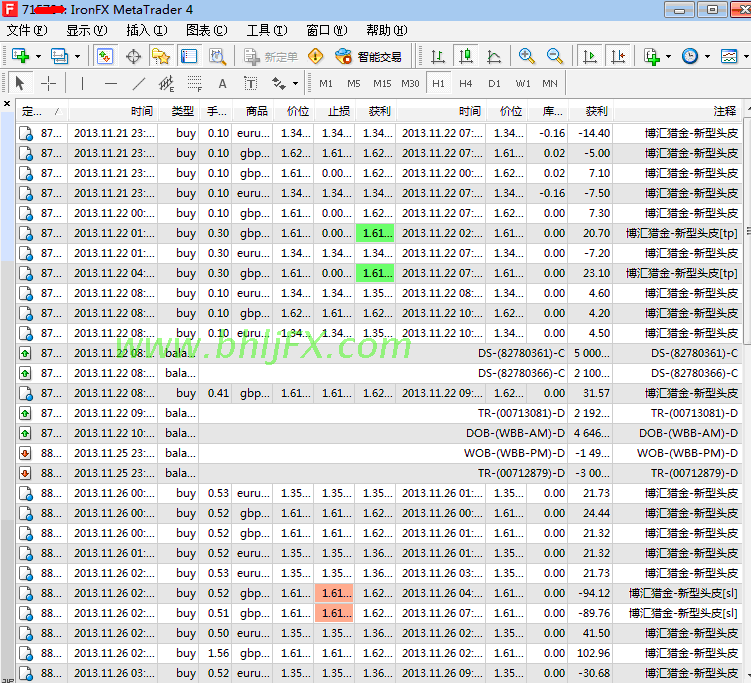Open the indicators list icon
The height and width of the screenshot is (683, 751).
pyautogui.click(x=652, y=57)
